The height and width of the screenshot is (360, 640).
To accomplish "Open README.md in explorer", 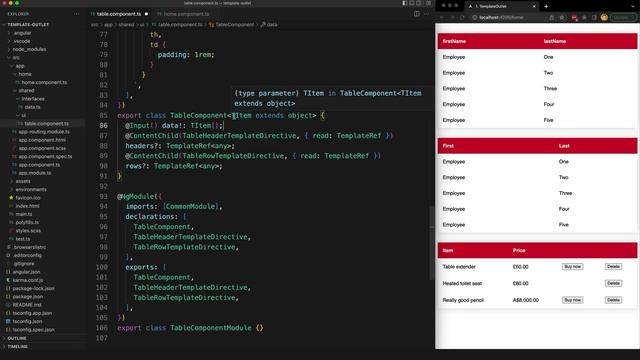I will pyautogui.click(x=27, y=305).
